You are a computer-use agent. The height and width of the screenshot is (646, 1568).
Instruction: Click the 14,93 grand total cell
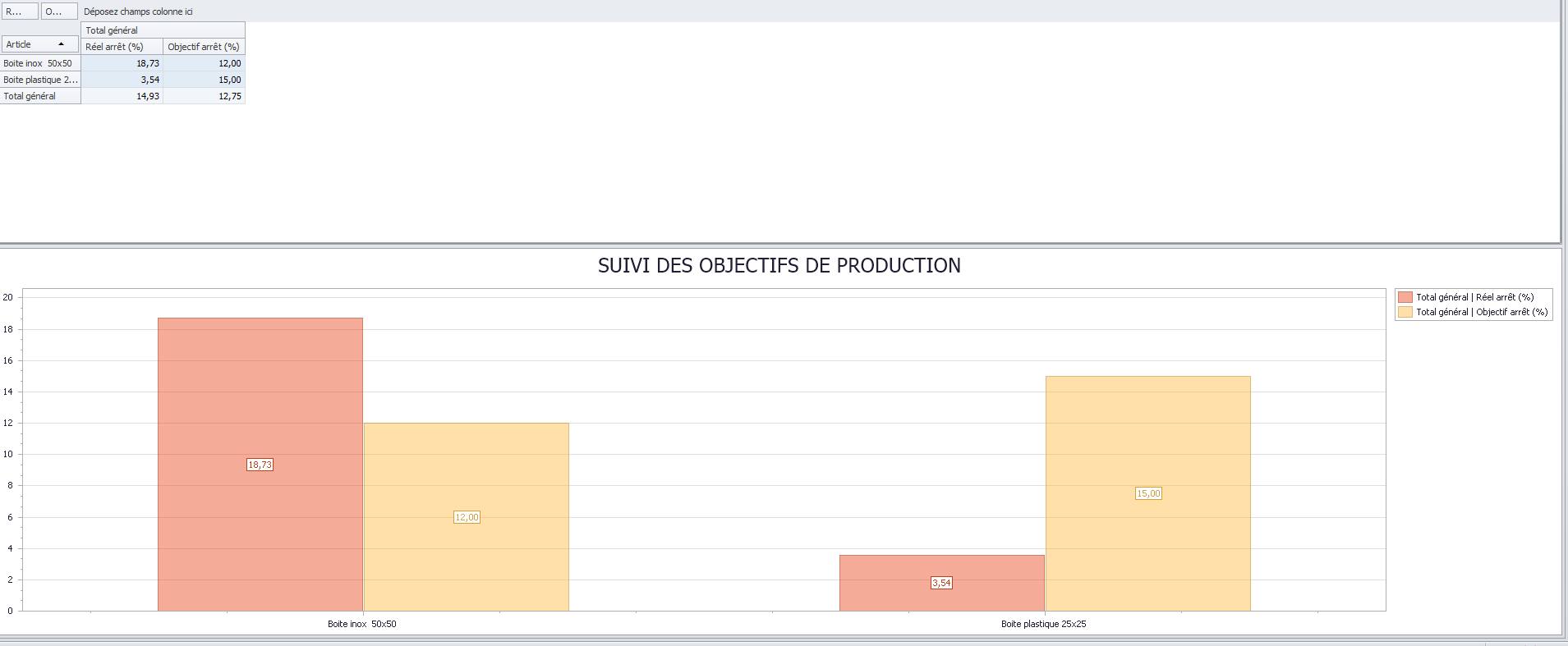pyautogui.click(x=123, y=96)
